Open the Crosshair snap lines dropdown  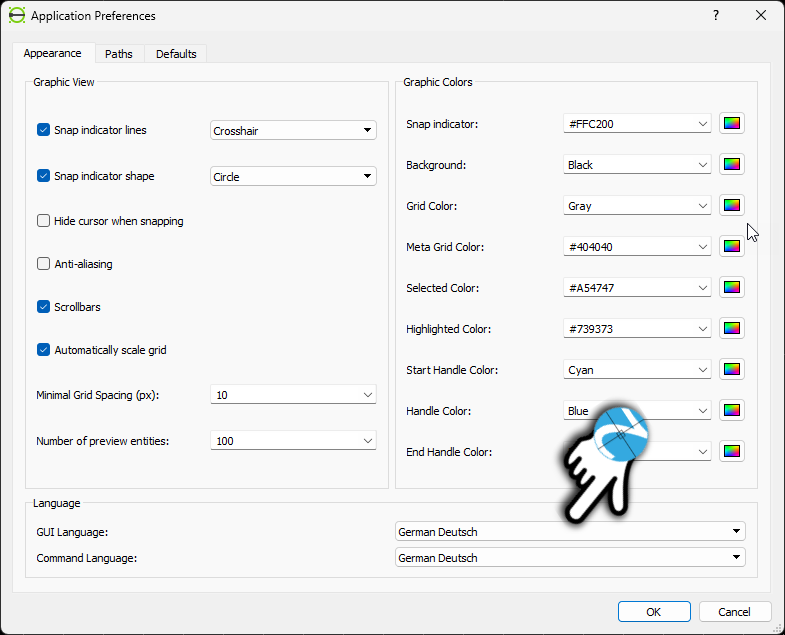(x=293, y=130)
